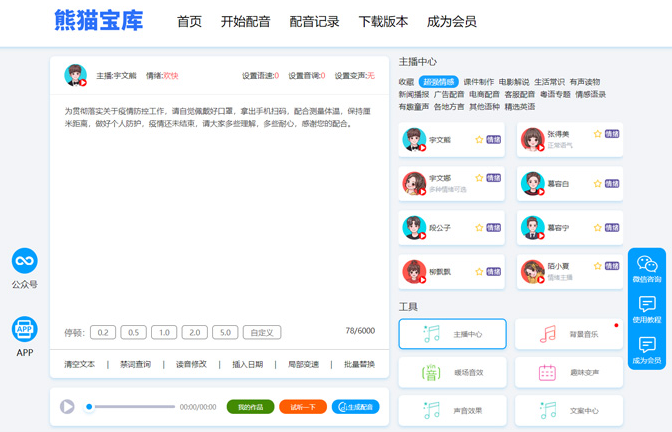Star the anchor 宇文娜
The height and width of the screenshot is (432, 672).
[479, 177]
